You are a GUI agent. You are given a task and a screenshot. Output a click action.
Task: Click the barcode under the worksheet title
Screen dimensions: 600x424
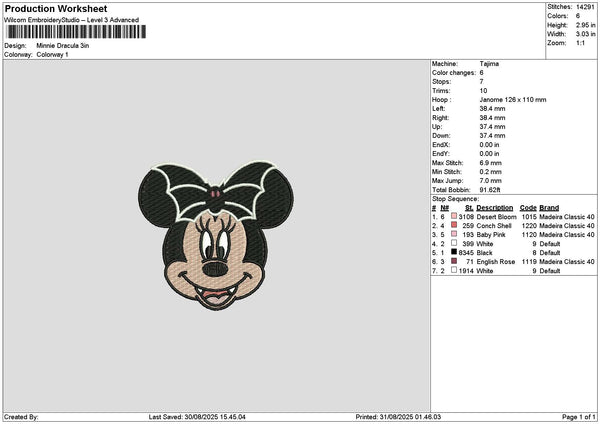pyautogui.click(x=76, y=32)
